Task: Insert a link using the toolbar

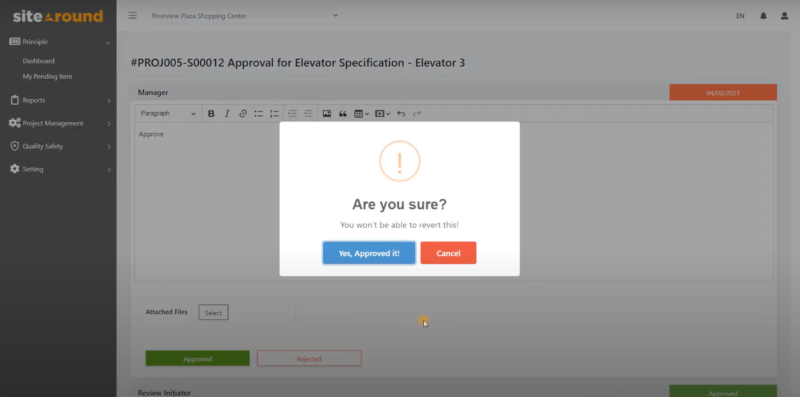Action: point(243,114)
